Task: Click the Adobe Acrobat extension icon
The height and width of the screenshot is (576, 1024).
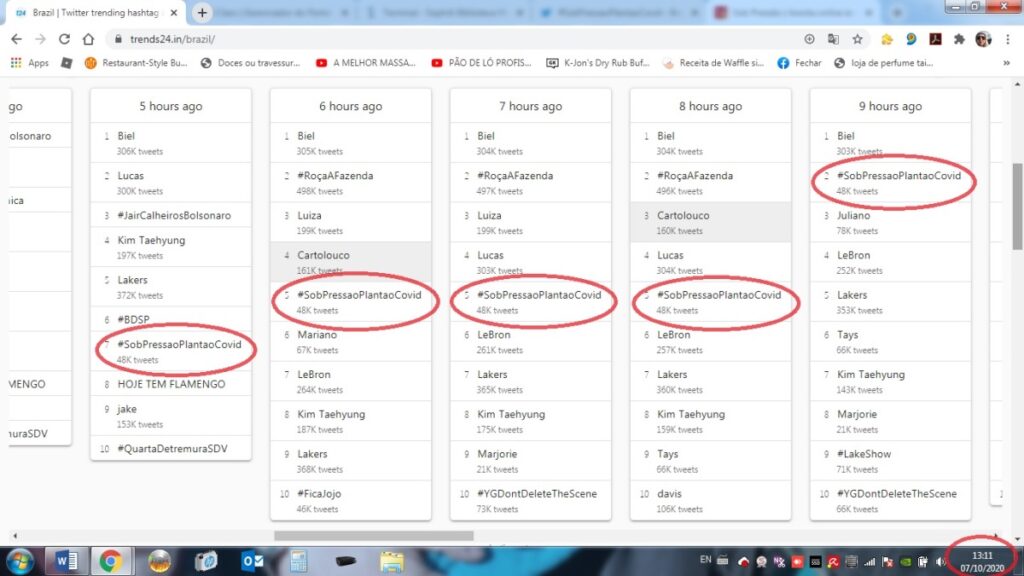Action: coord(935,39)
